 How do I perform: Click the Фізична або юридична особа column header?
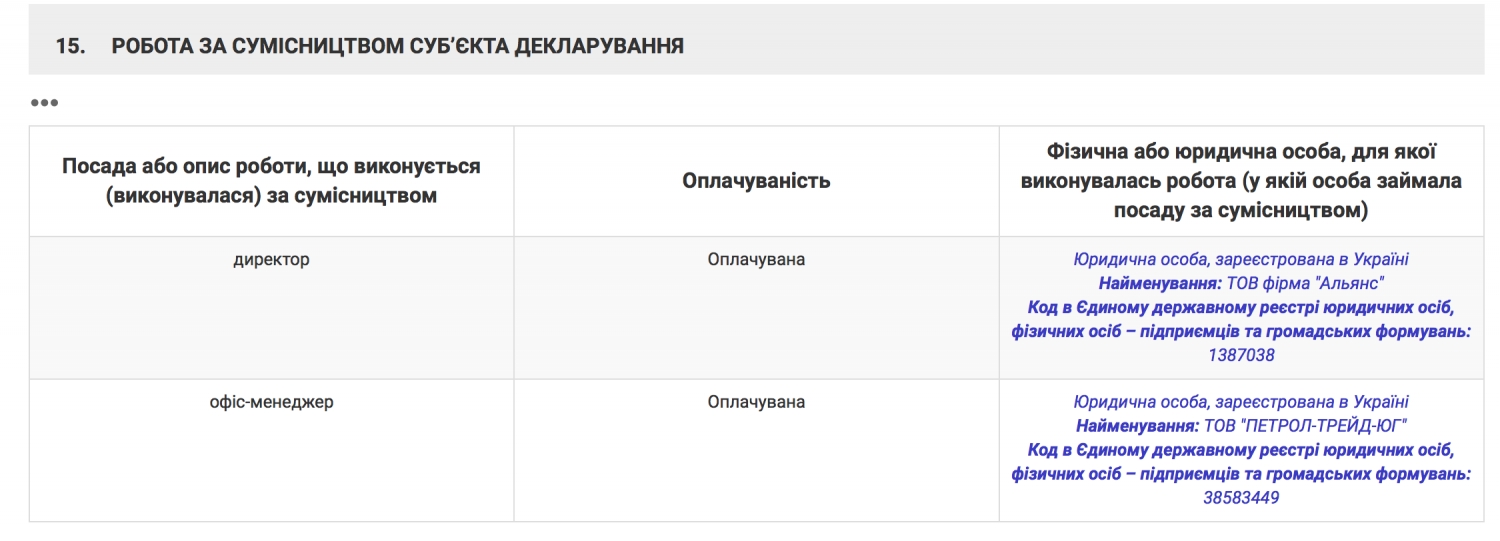coord(1240,181)
